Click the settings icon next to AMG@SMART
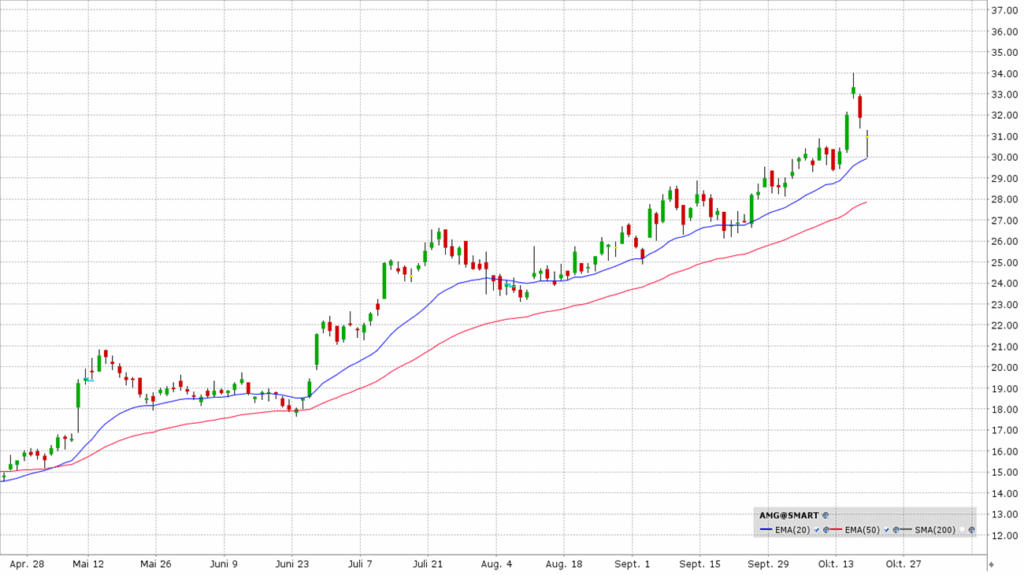 coord(826,515)
